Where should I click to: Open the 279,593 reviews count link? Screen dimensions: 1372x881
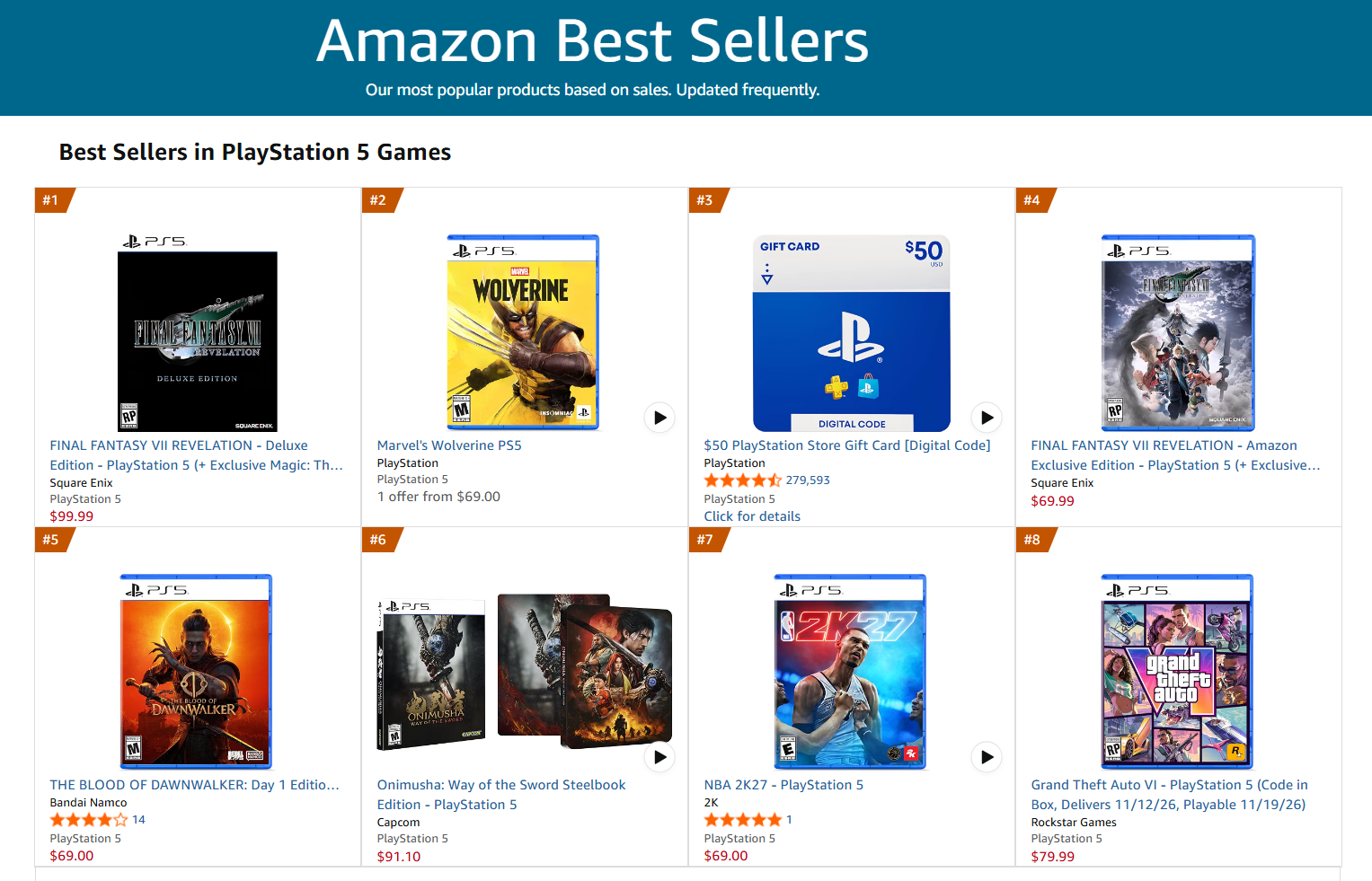(x=808, y=480)
